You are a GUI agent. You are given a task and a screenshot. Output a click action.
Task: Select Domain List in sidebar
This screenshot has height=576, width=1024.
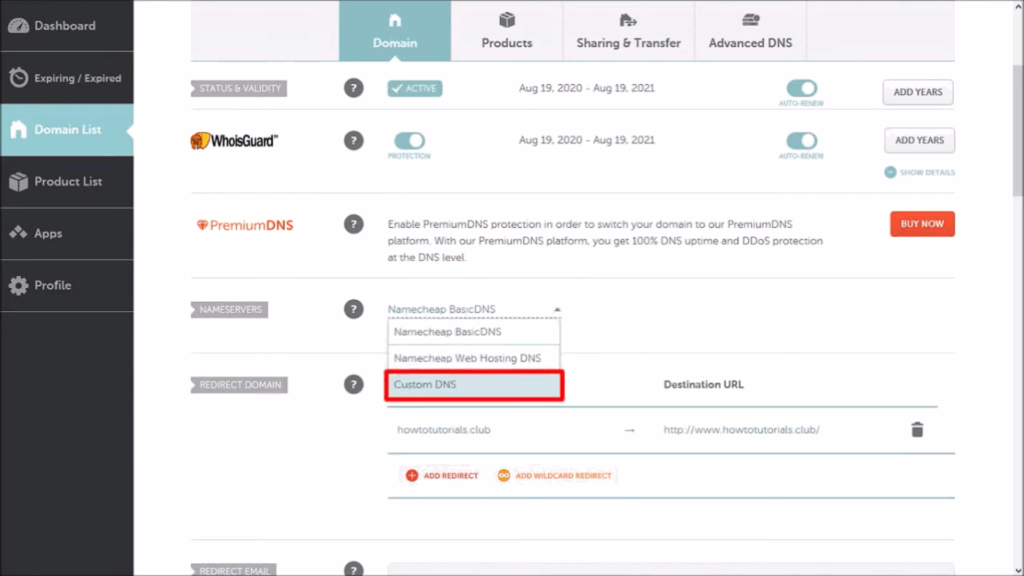click(67, 129)
